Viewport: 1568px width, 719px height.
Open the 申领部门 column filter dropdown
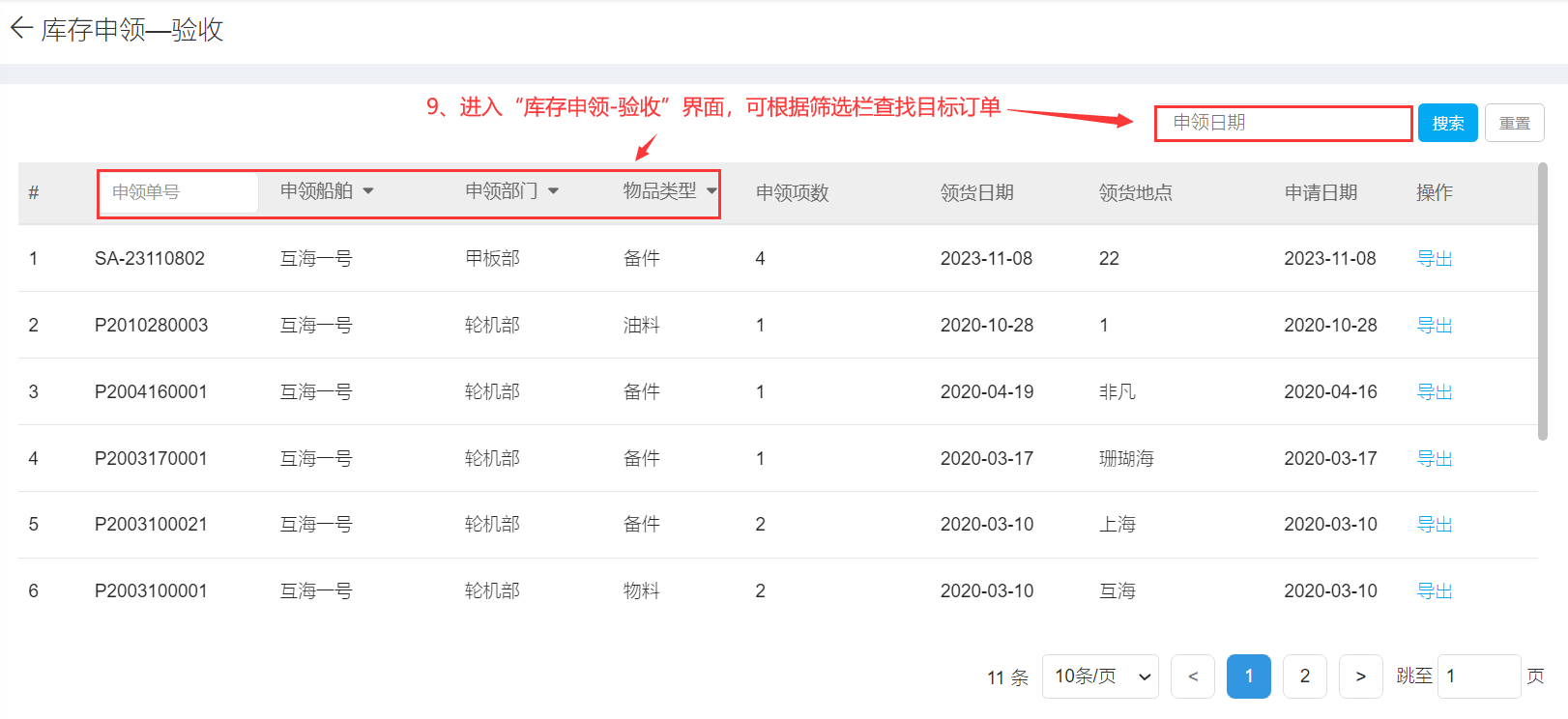coord(512,191)
